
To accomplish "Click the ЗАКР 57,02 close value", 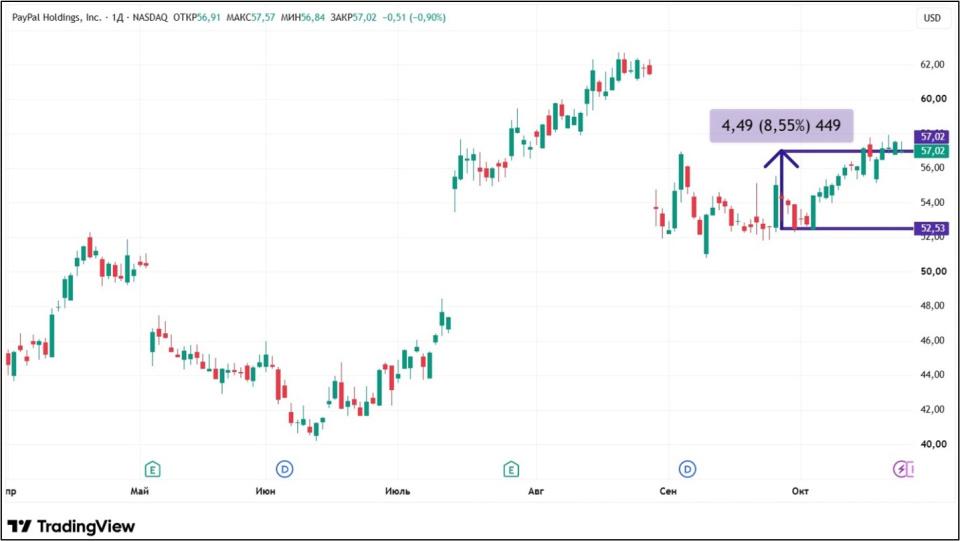I will 353,18.
